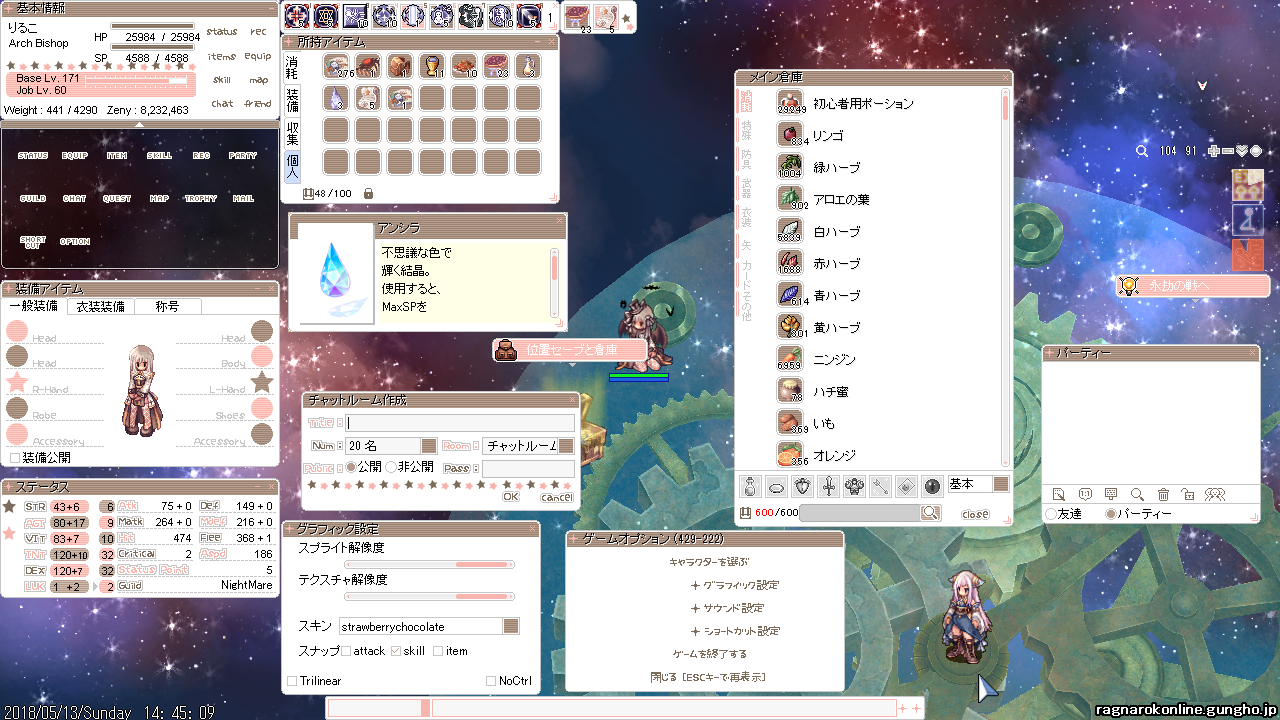Image resolution: width=1280 pixels, height=720 pixels.
Task: Open the 称号 equipment tab
Action: point(168,307)
